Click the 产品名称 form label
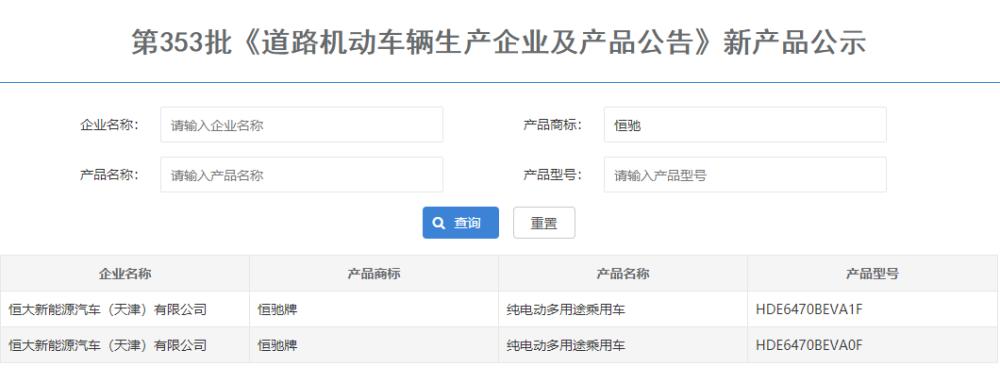 point(109,175)
